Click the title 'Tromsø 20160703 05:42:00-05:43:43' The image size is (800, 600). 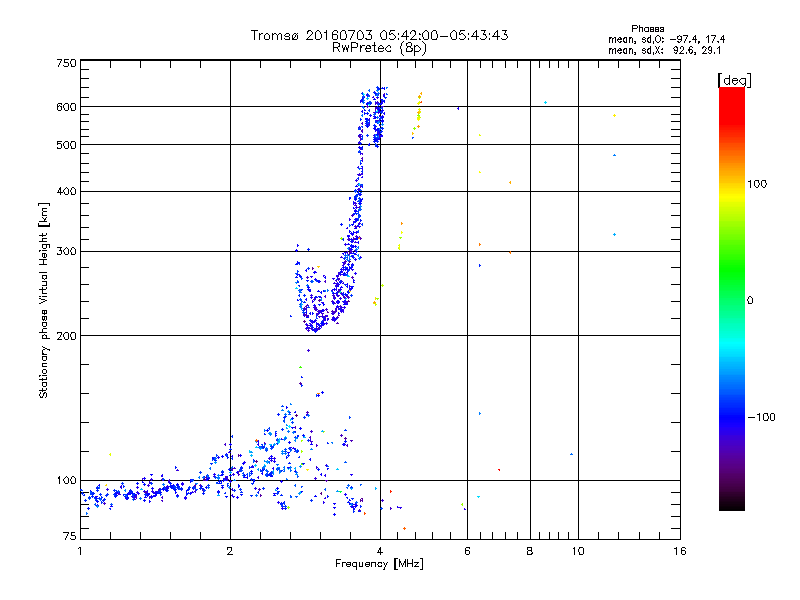click(x=379, y=35)
